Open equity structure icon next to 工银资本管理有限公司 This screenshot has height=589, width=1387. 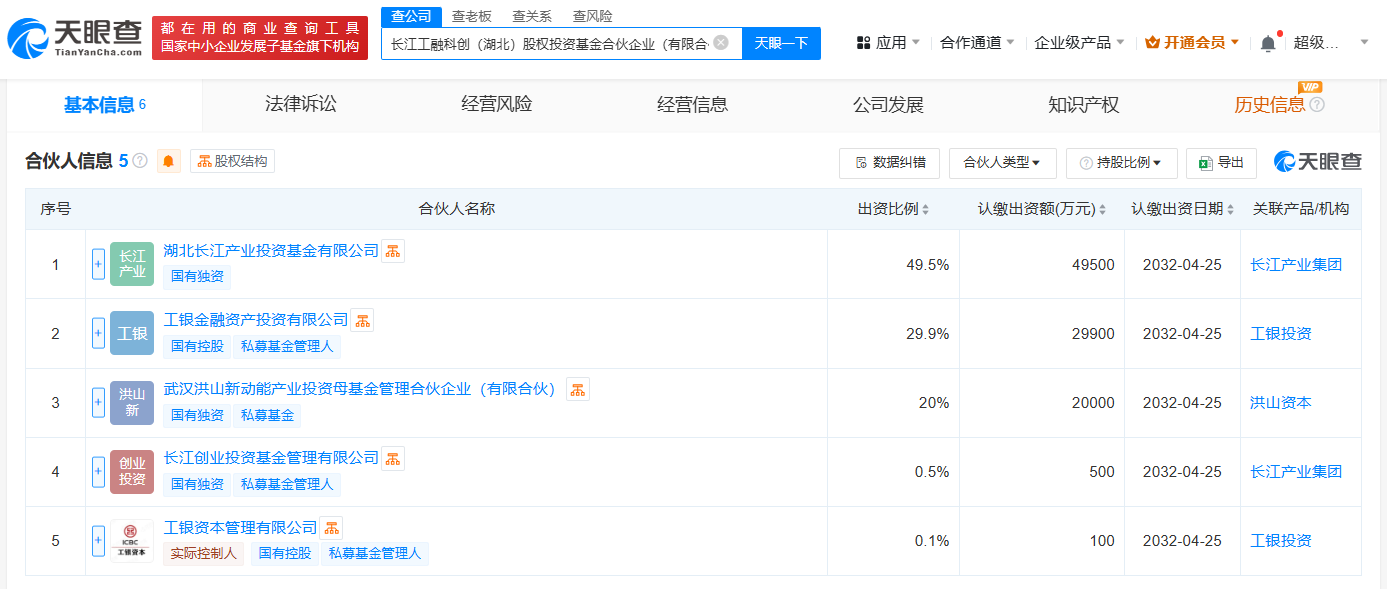pyautogui.click(x=331, y=527)
